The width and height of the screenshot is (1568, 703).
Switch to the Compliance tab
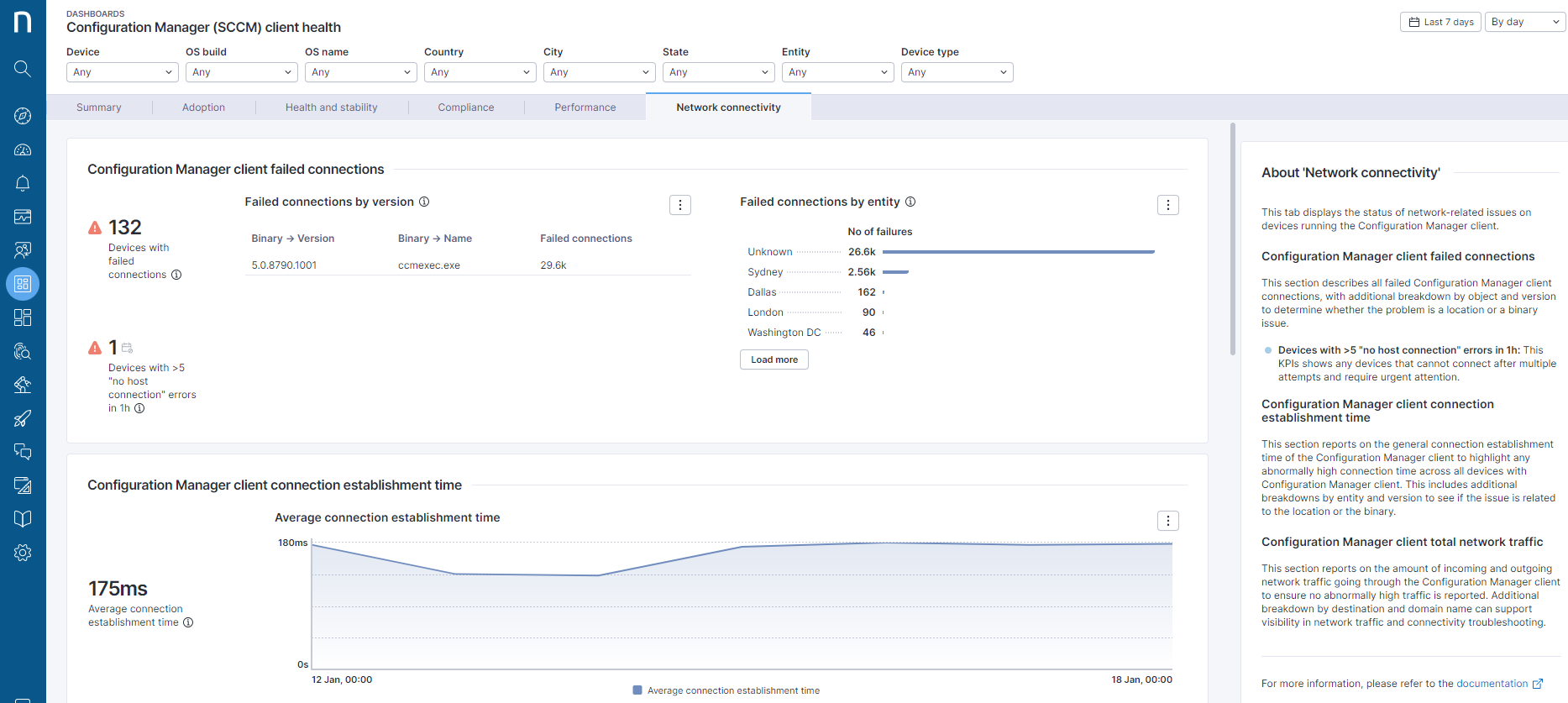[466, 108]
